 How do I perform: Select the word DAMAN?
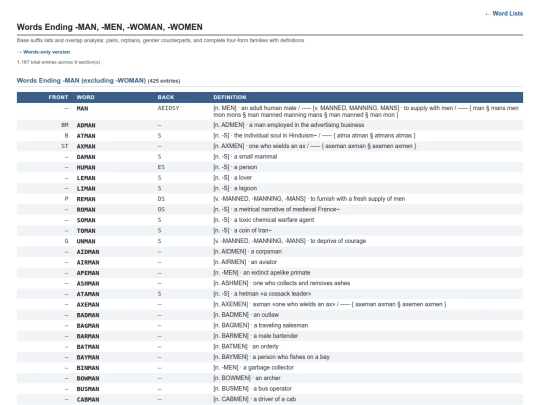pyautogui.click(x=86, y=157)
